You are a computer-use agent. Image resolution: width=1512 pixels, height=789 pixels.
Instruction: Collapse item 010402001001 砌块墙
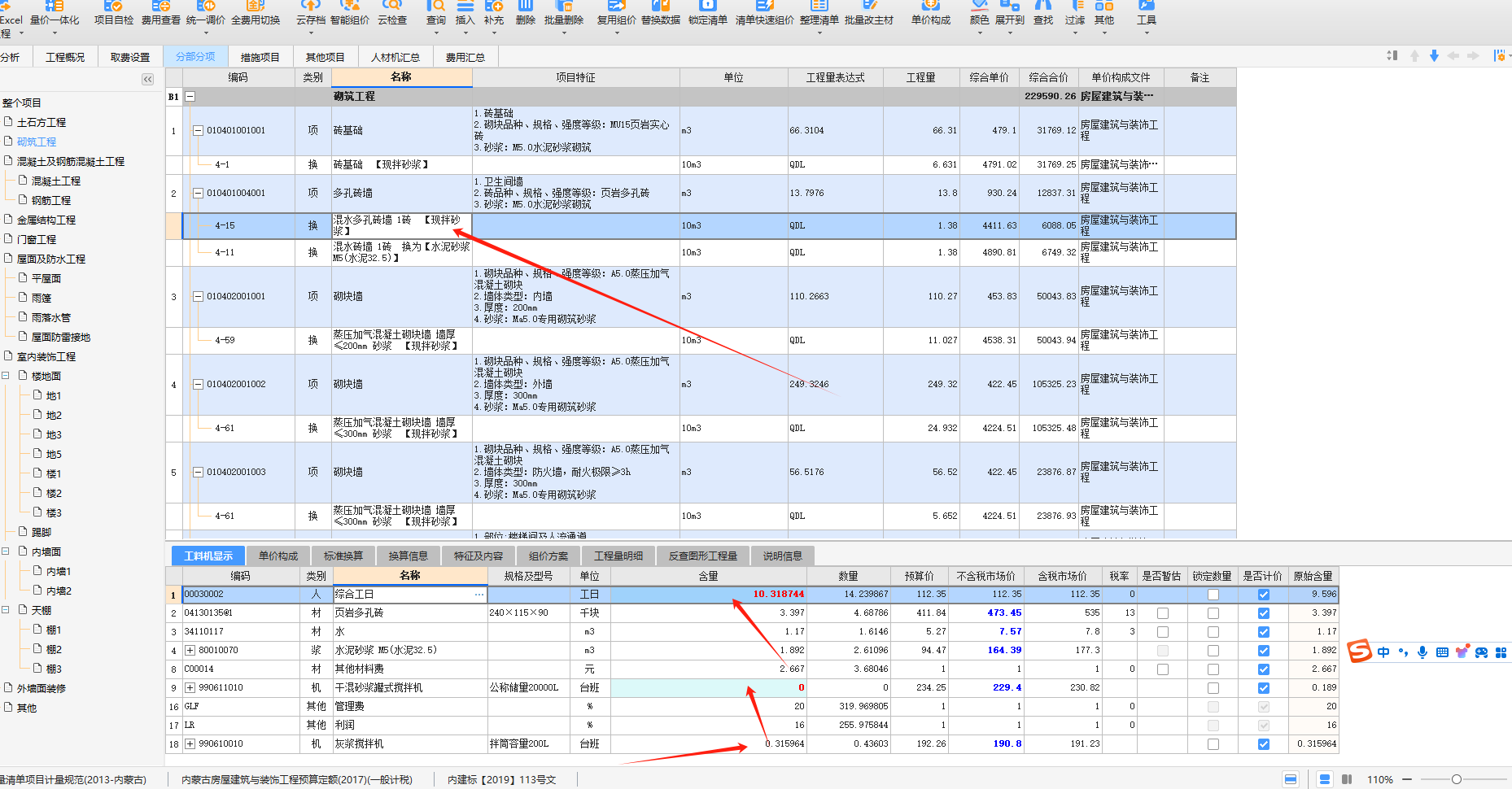click(x=198, y=296)
